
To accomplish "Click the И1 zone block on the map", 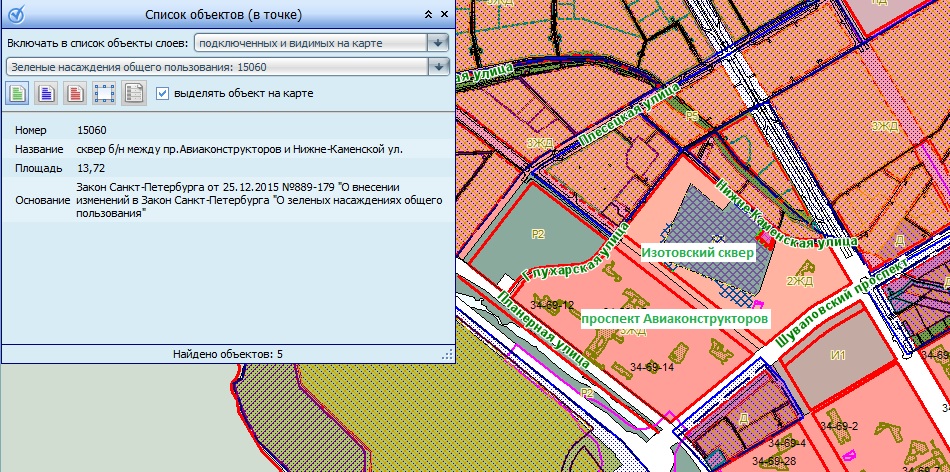I will (837, 354).
